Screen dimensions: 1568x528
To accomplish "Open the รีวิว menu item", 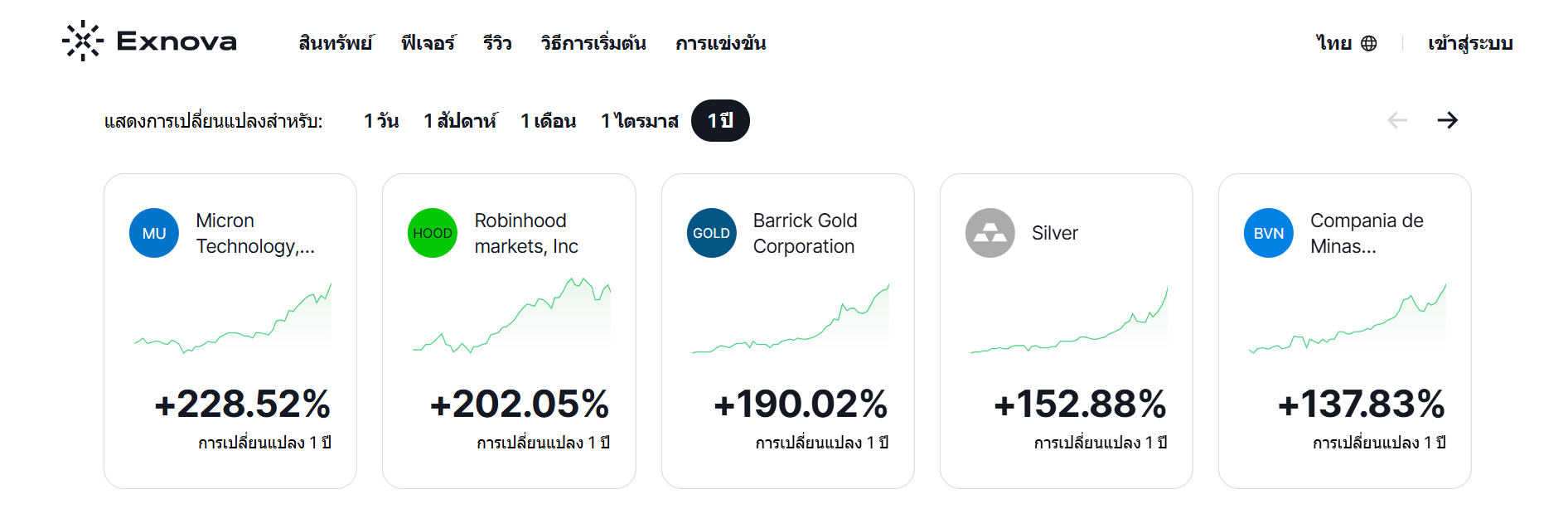I will coord(497,42).
